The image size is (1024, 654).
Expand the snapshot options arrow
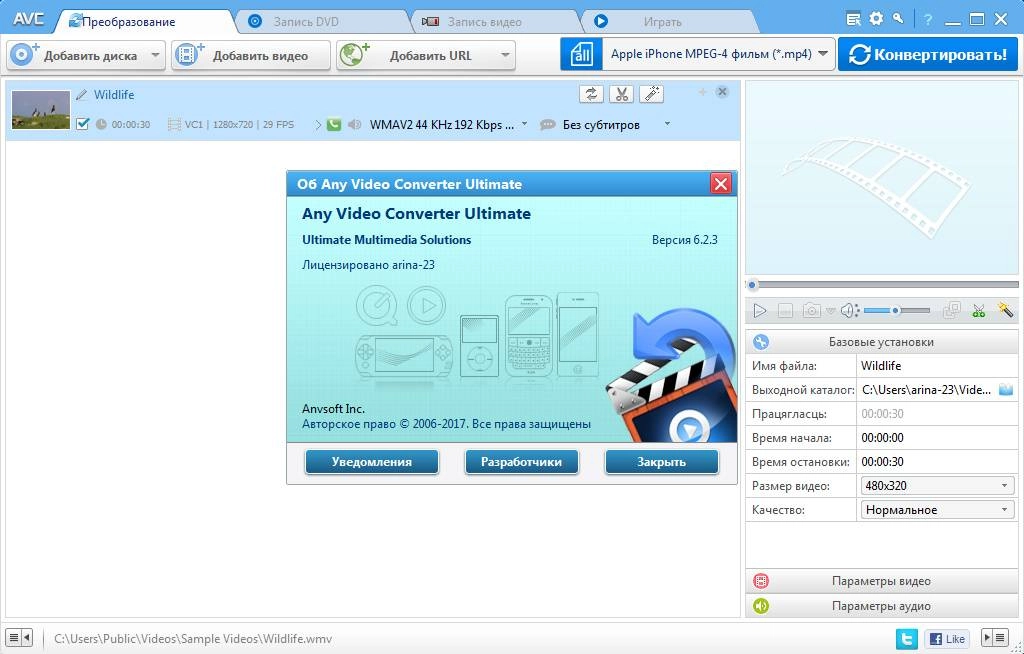(x=831, y=312)
